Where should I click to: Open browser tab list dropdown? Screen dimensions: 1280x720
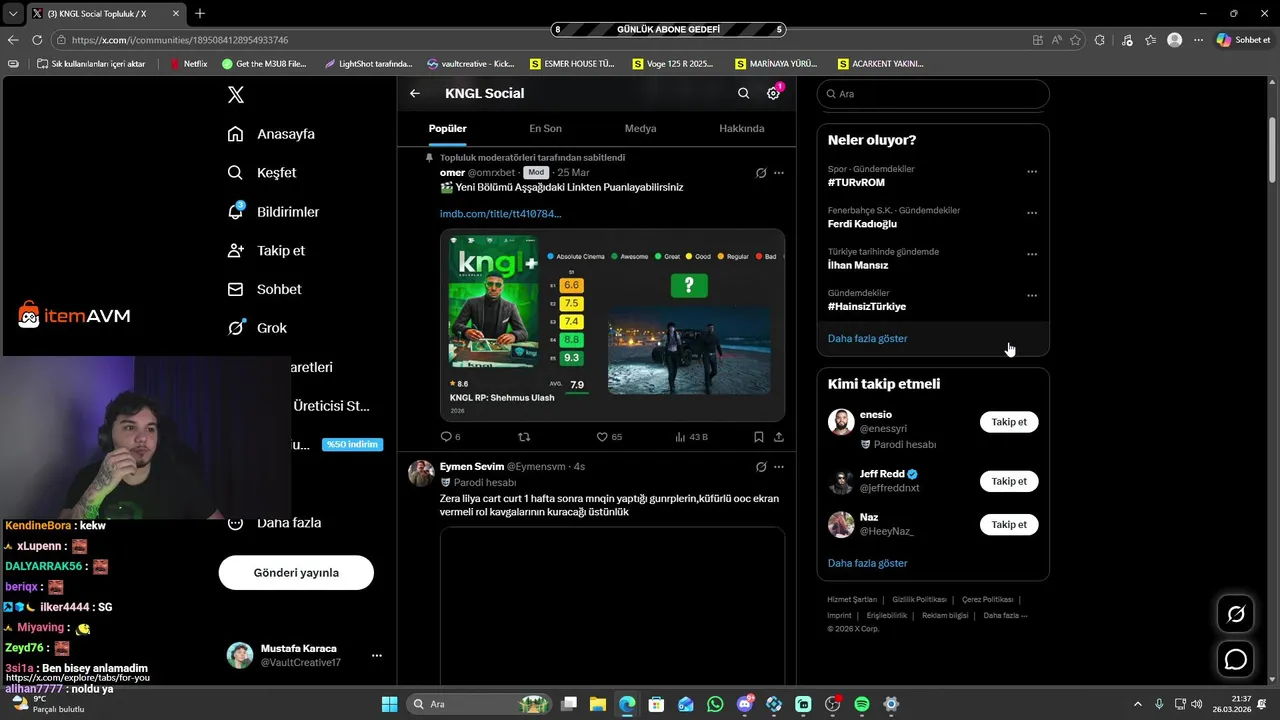12,14
